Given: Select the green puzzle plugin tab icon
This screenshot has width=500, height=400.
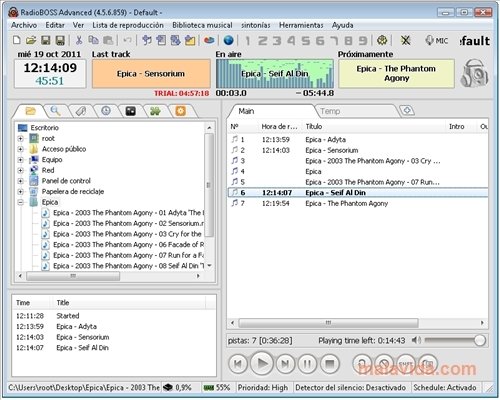Looking at the screenshot, I should 155,111.
